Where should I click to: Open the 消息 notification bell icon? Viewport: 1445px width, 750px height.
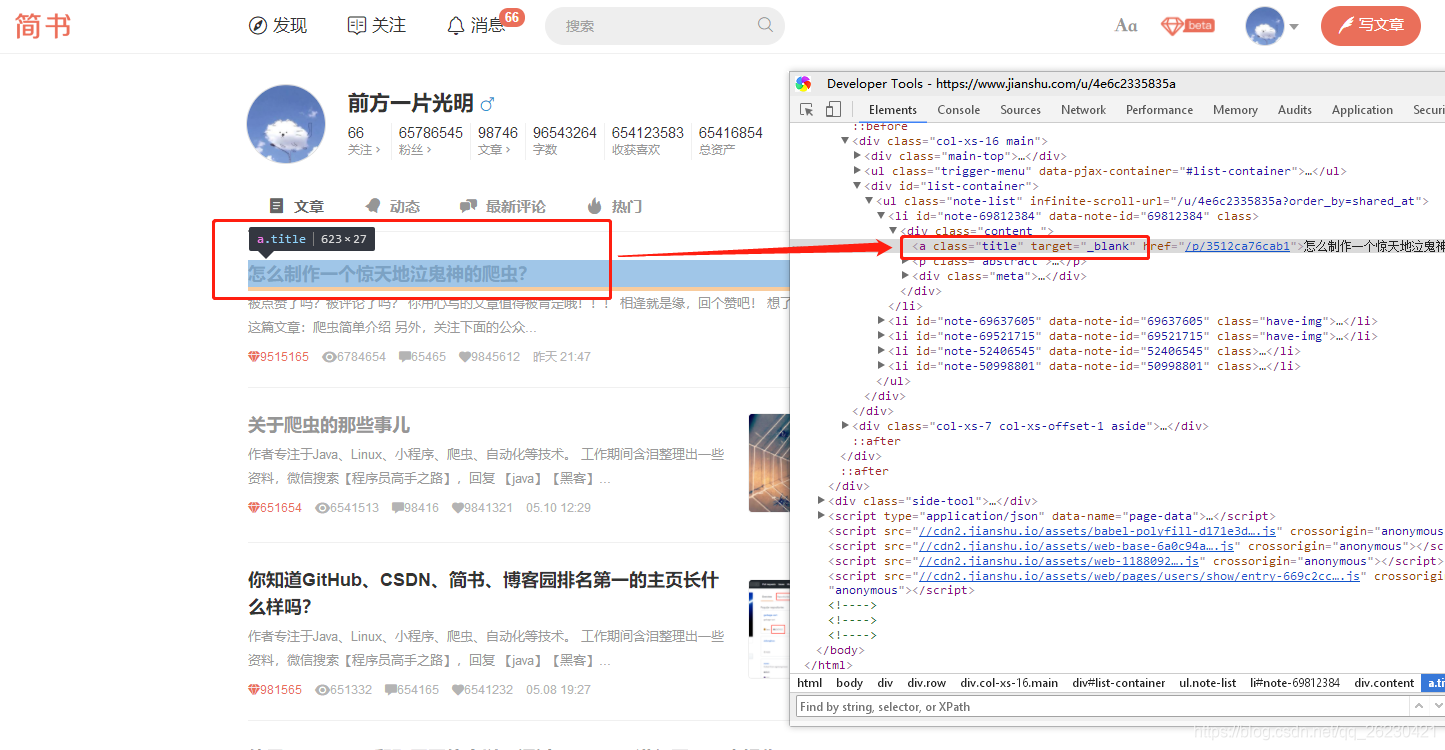pos(456,26)
